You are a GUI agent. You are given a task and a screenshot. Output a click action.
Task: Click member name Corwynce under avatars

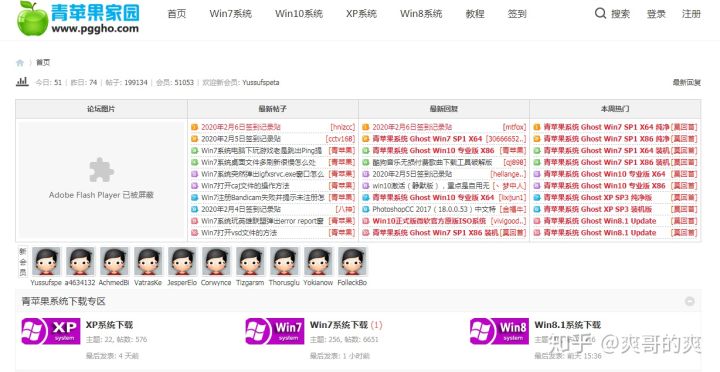click(216, 282)
